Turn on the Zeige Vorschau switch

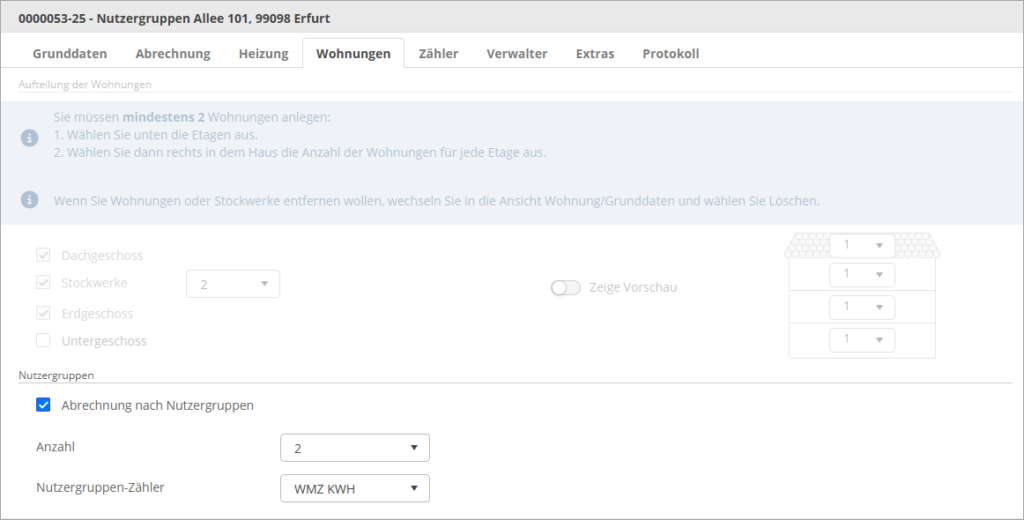click(x=565, y=288)
